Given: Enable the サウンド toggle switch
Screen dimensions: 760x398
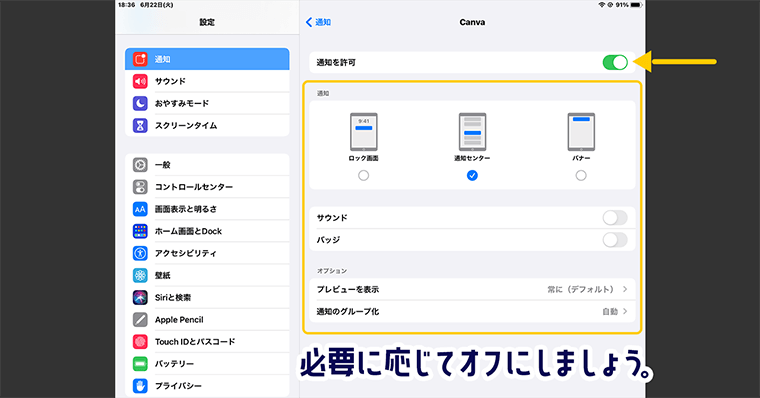Looking at the screenshot, I should click(x=615, y=218).
